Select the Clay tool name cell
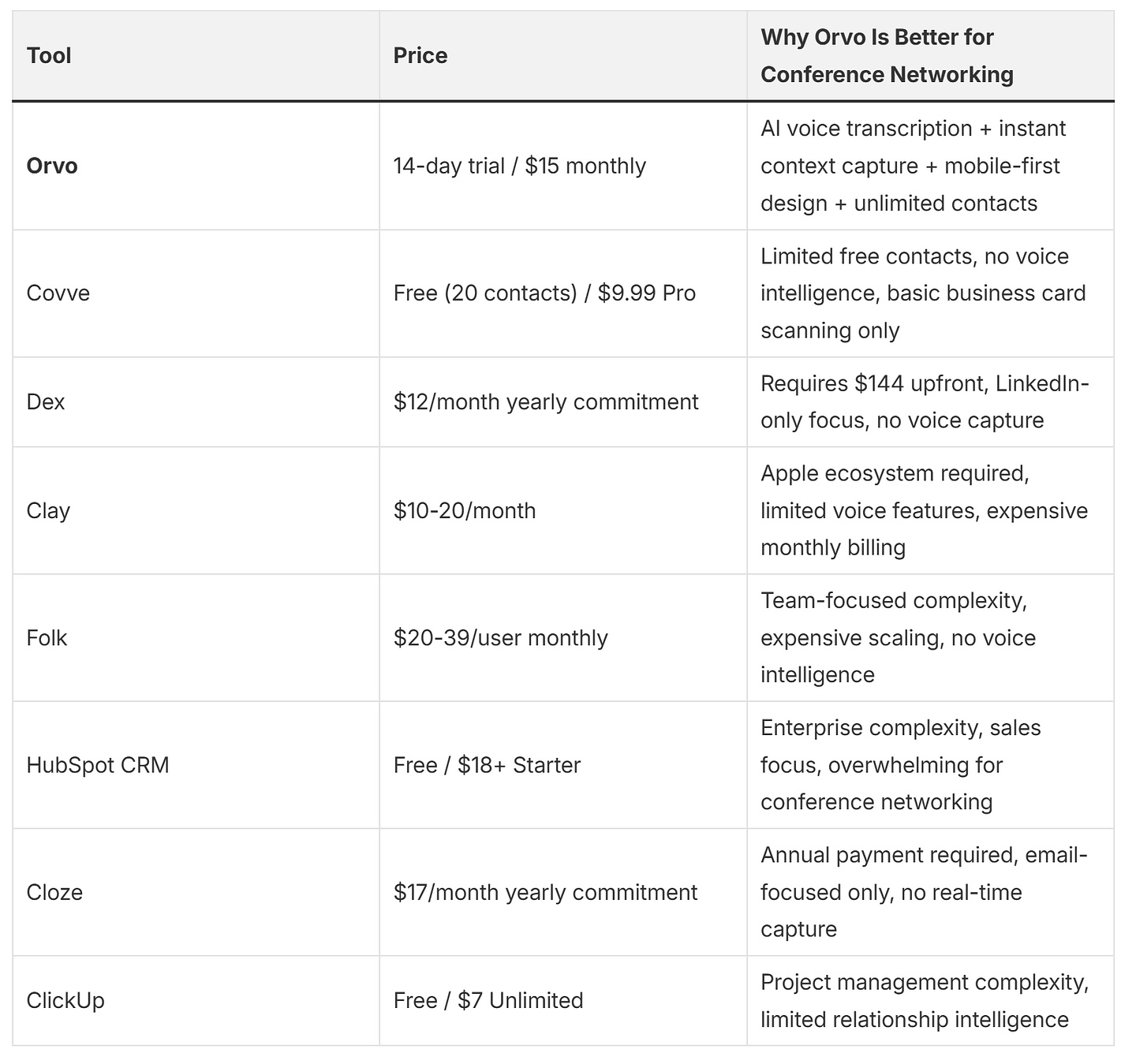This screenshot has height=1064, width=1136. [x=196, y=510]
